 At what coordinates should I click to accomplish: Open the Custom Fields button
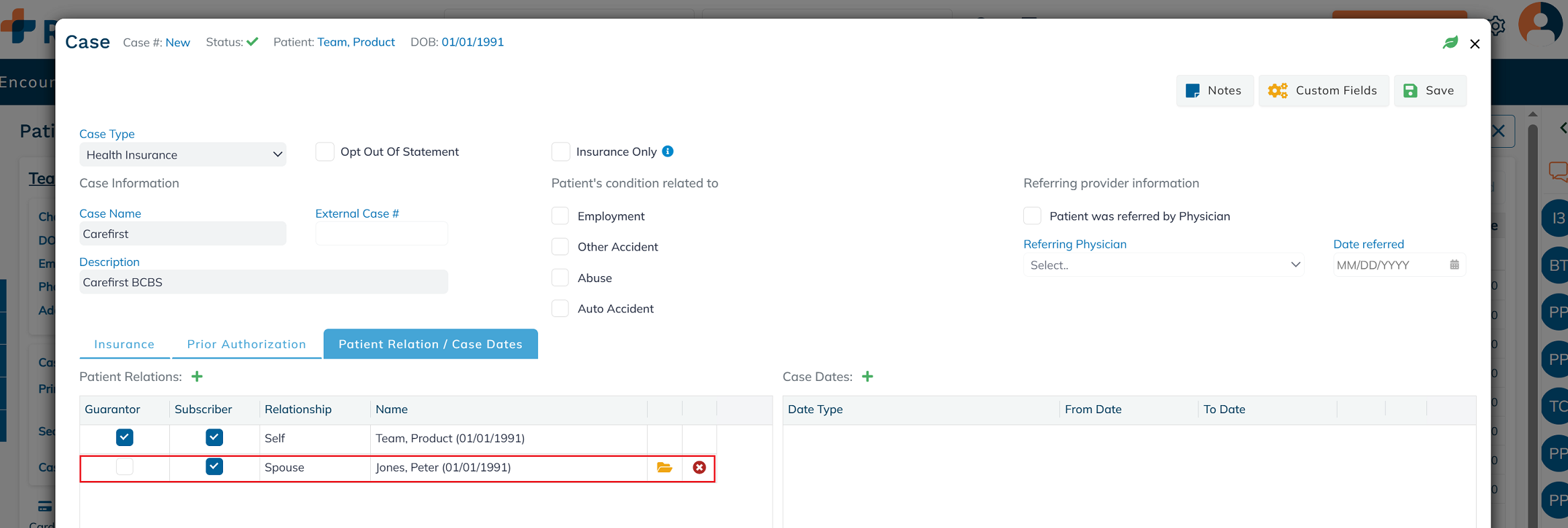(1323, 91)
